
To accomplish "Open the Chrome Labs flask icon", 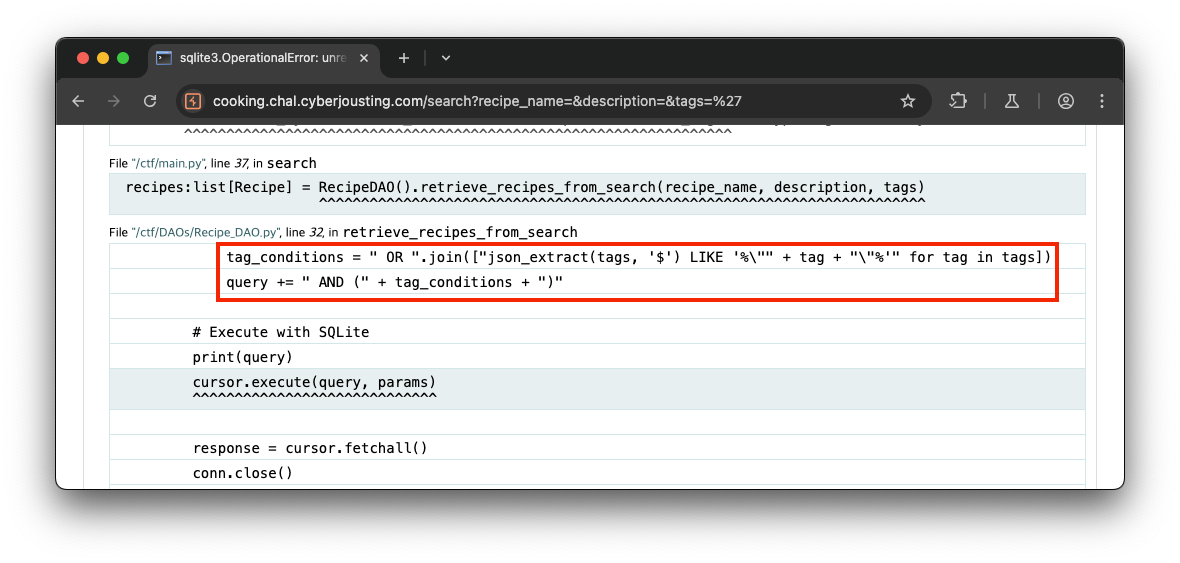I will (1011, 101).
